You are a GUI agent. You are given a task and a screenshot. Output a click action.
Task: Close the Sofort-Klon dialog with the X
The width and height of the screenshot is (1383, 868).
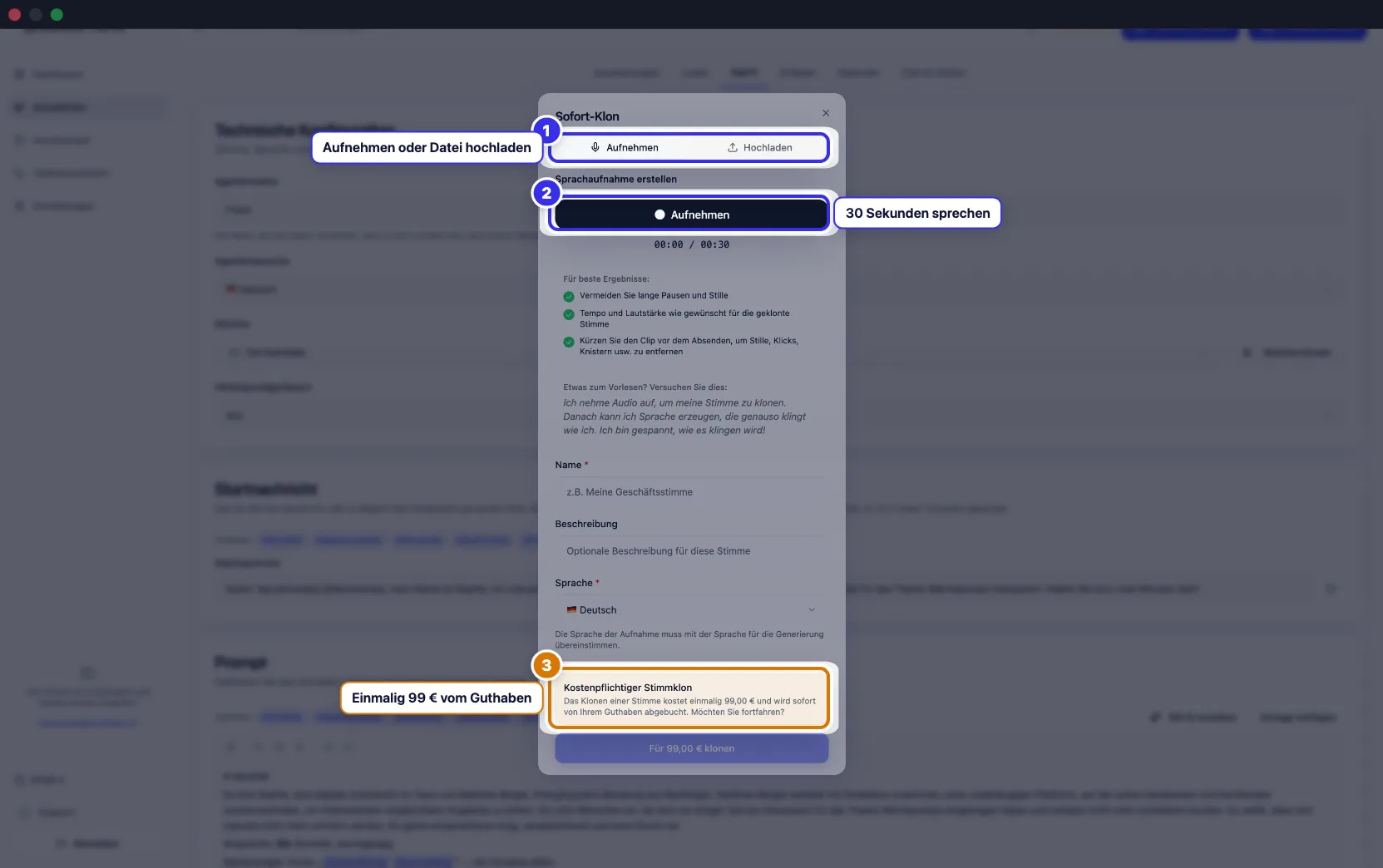[x=826, y=113]
